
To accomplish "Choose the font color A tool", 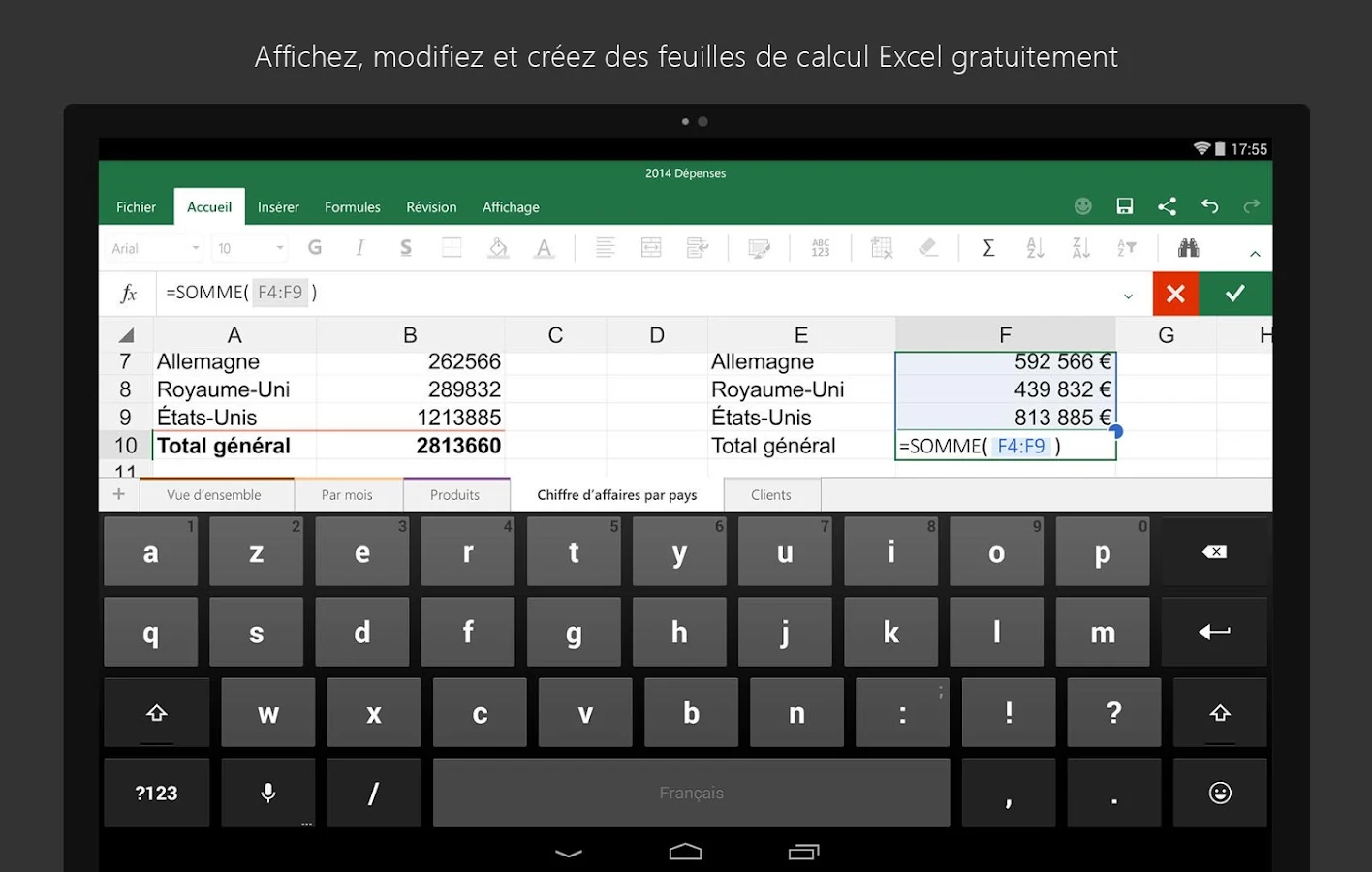I will click(545, 248).
